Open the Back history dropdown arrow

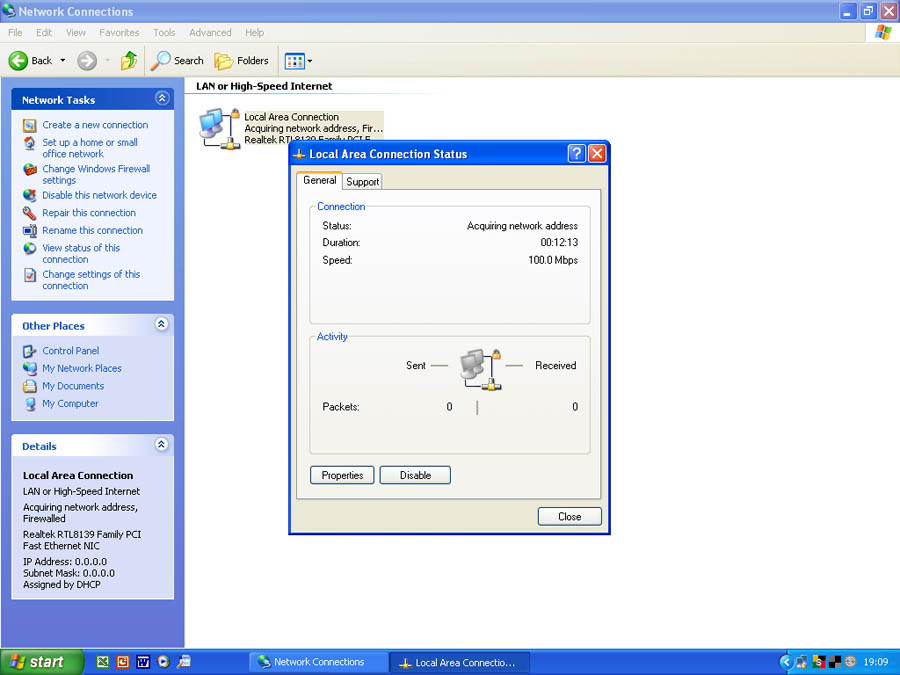click(63, 61)
